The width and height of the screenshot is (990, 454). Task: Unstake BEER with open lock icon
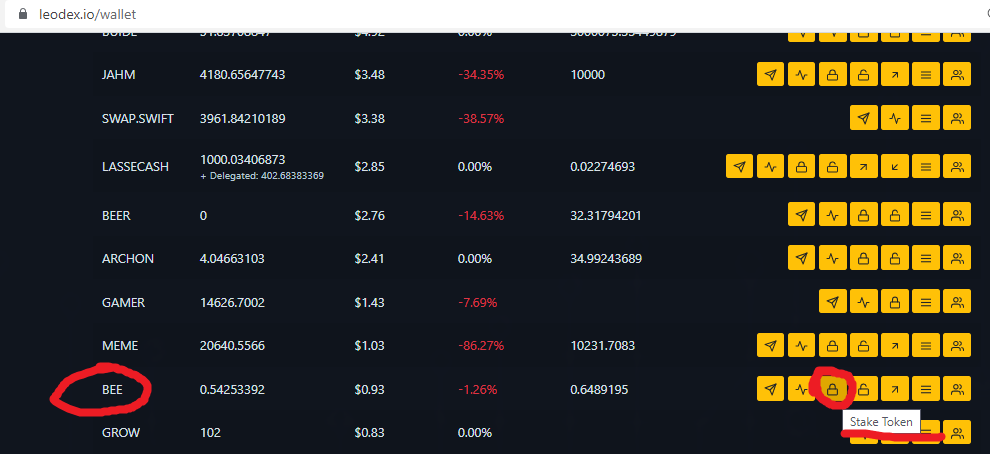(894, 215)
